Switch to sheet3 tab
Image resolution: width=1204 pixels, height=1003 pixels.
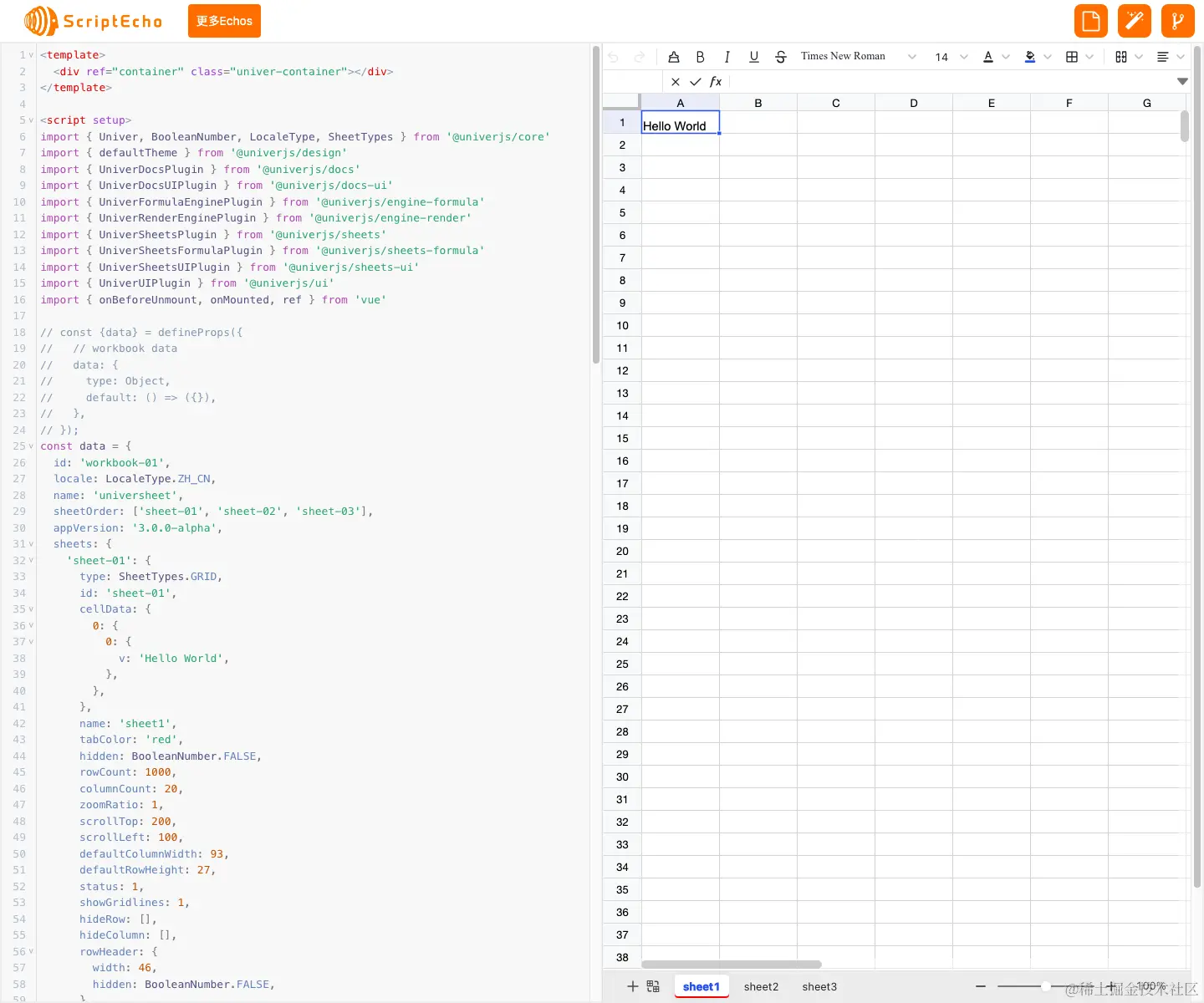click(819, 986)
